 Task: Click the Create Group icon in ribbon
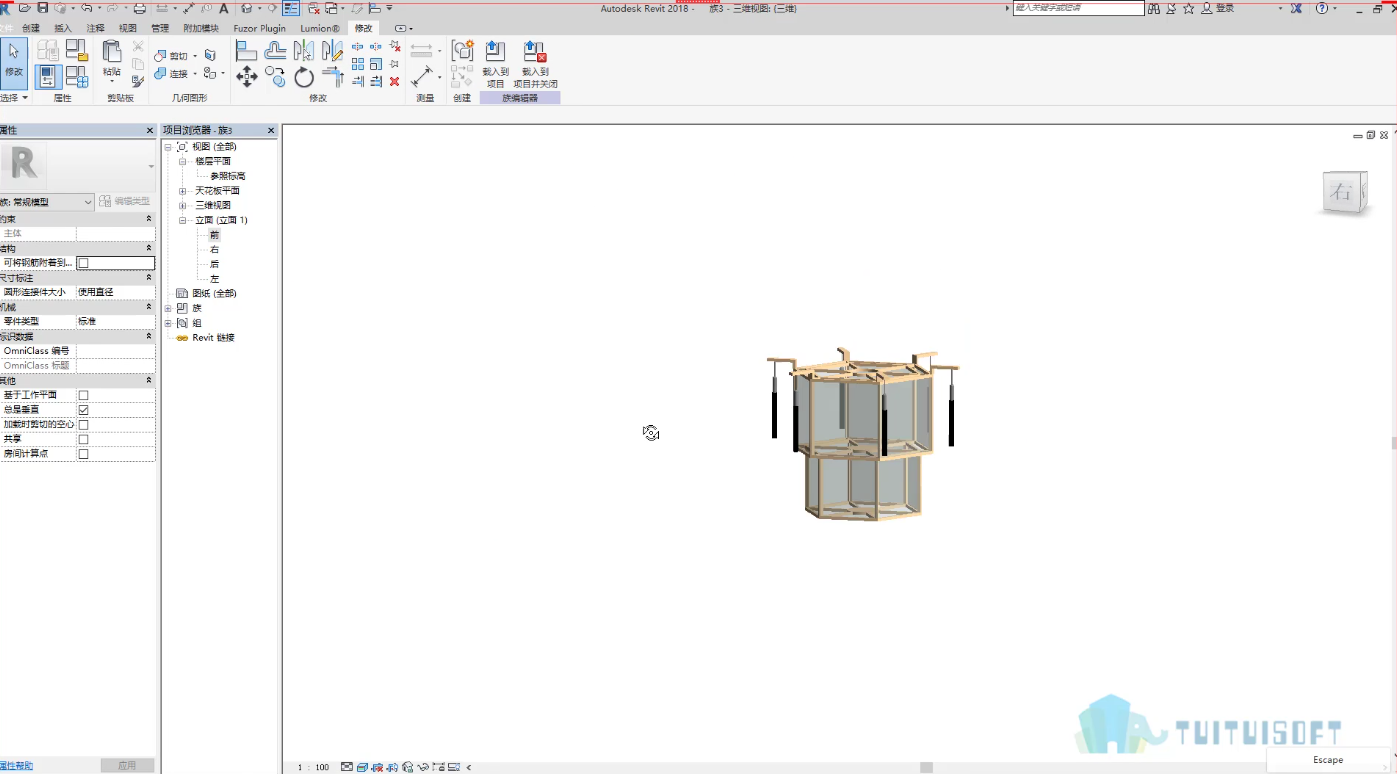click(x=462, y=51)
